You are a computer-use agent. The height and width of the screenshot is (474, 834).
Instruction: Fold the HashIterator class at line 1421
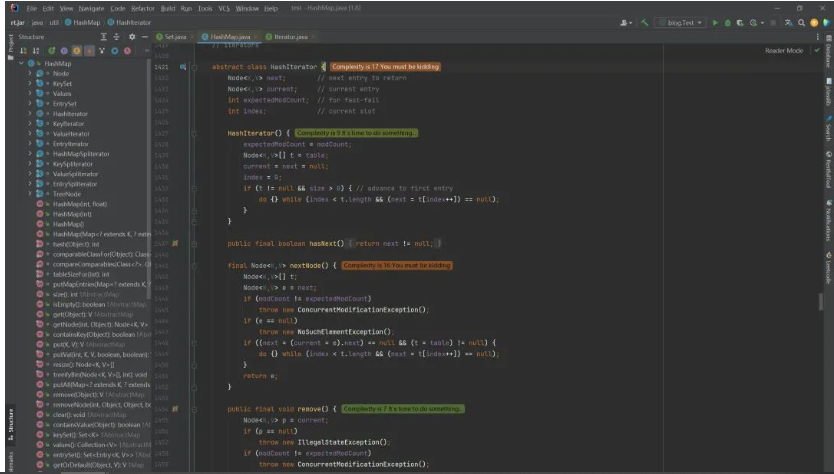click(x=194, y=67)
